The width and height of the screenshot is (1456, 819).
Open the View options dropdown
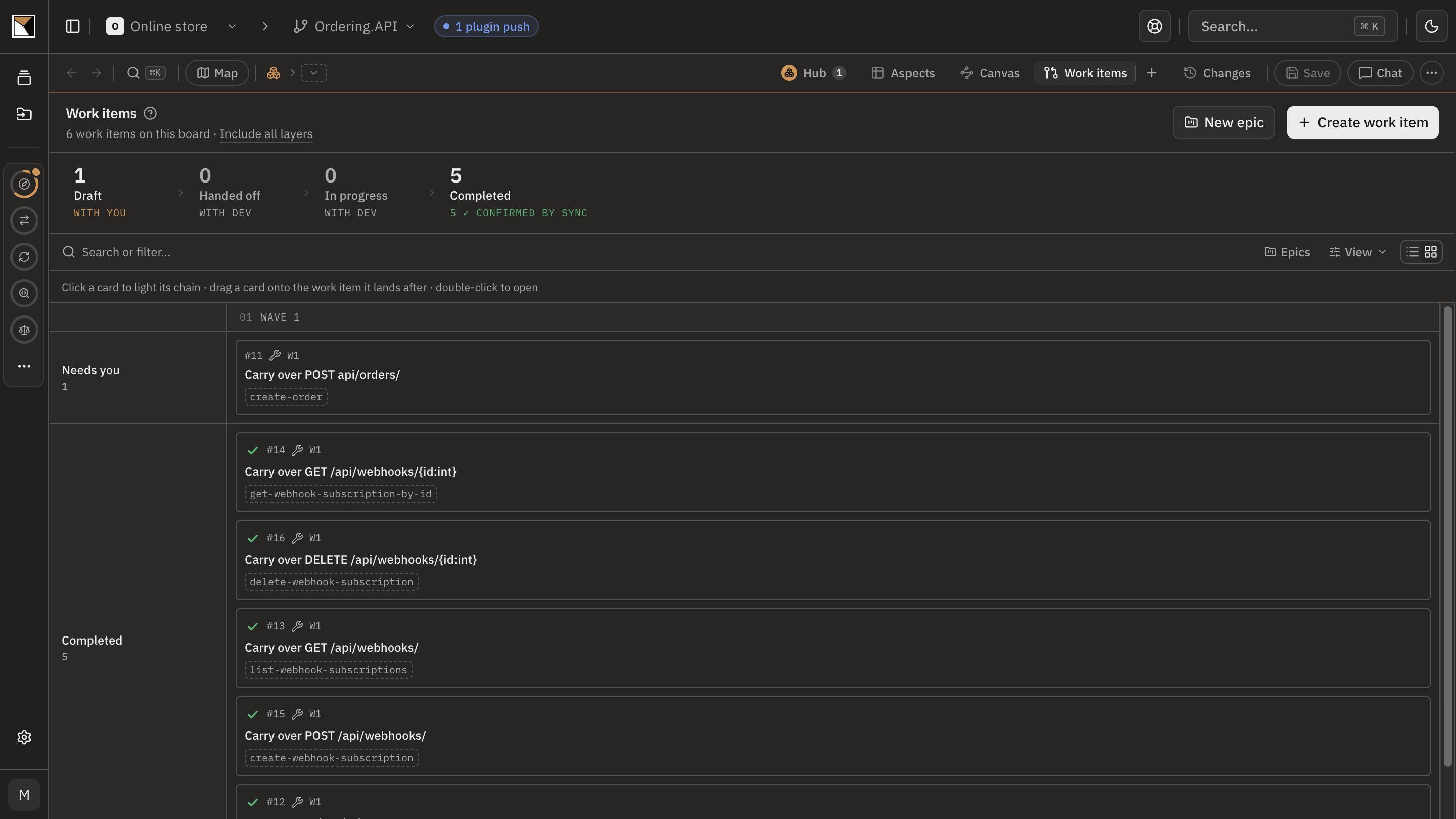point(1357,252)
